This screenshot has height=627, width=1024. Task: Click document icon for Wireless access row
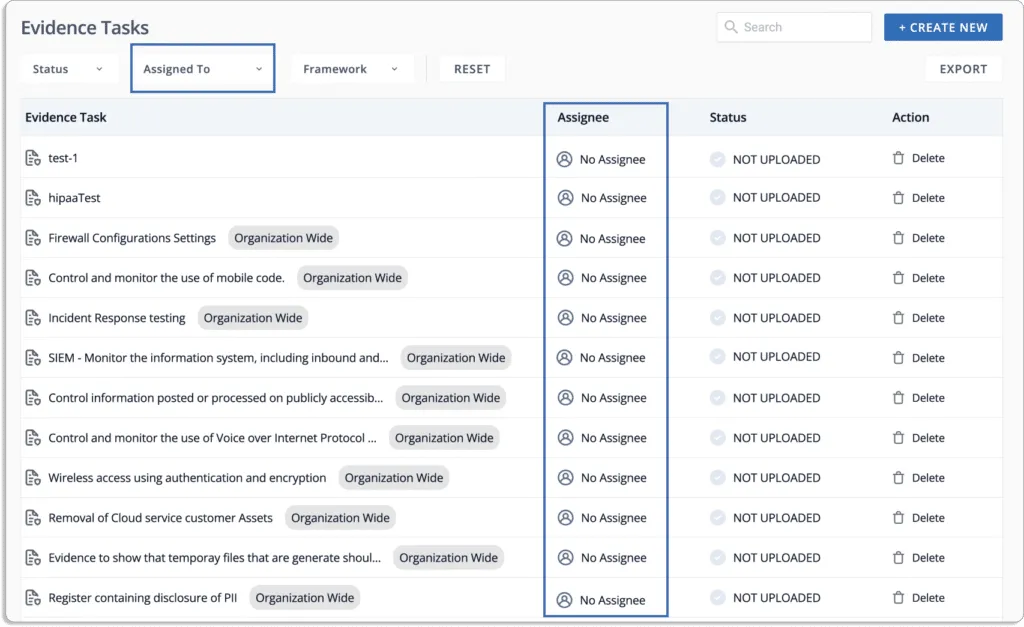33,478
